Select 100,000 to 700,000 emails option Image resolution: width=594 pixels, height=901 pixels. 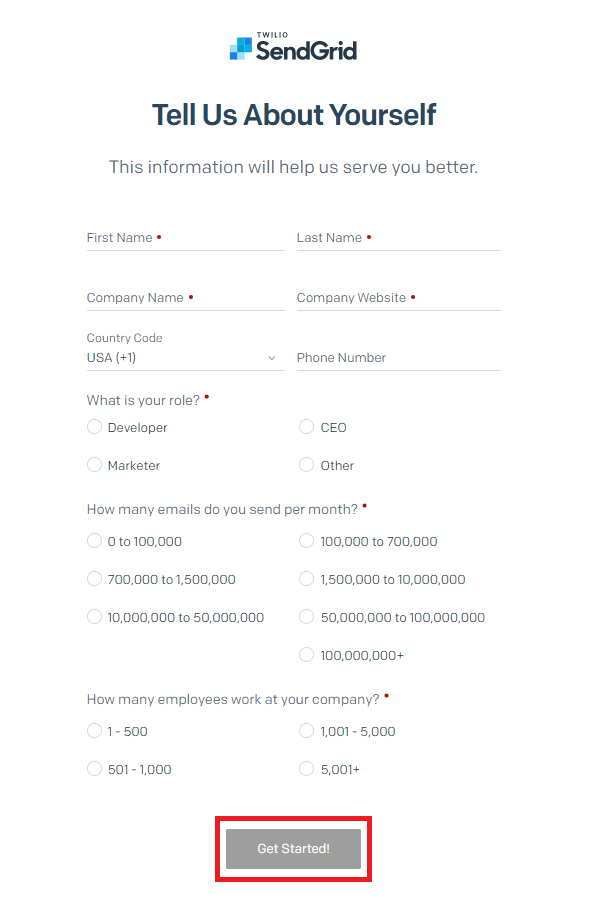307,541
